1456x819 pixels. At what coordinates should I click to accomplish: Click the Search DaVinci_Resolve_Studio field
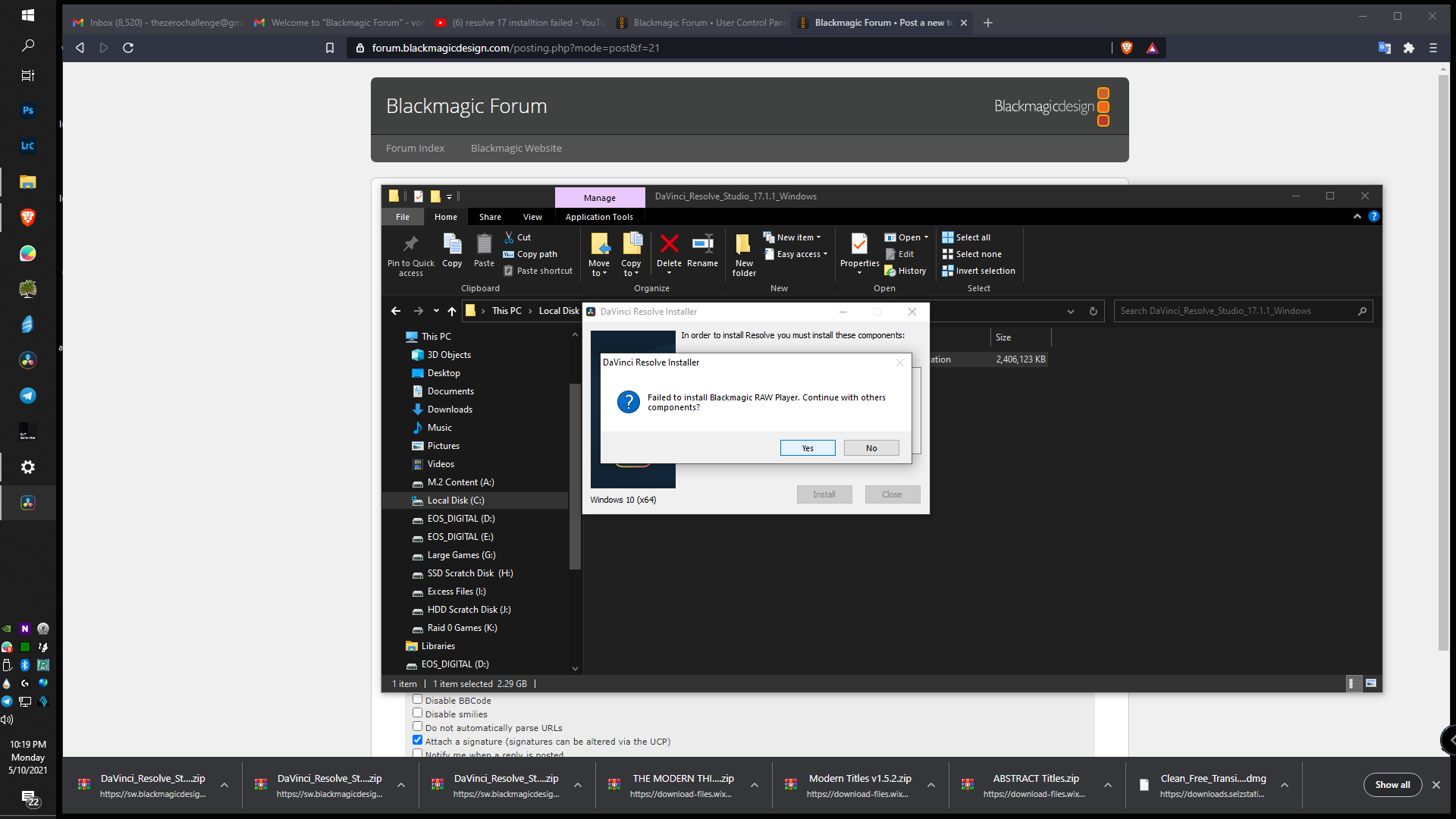pyautogui.click(x=1243, y=311)
